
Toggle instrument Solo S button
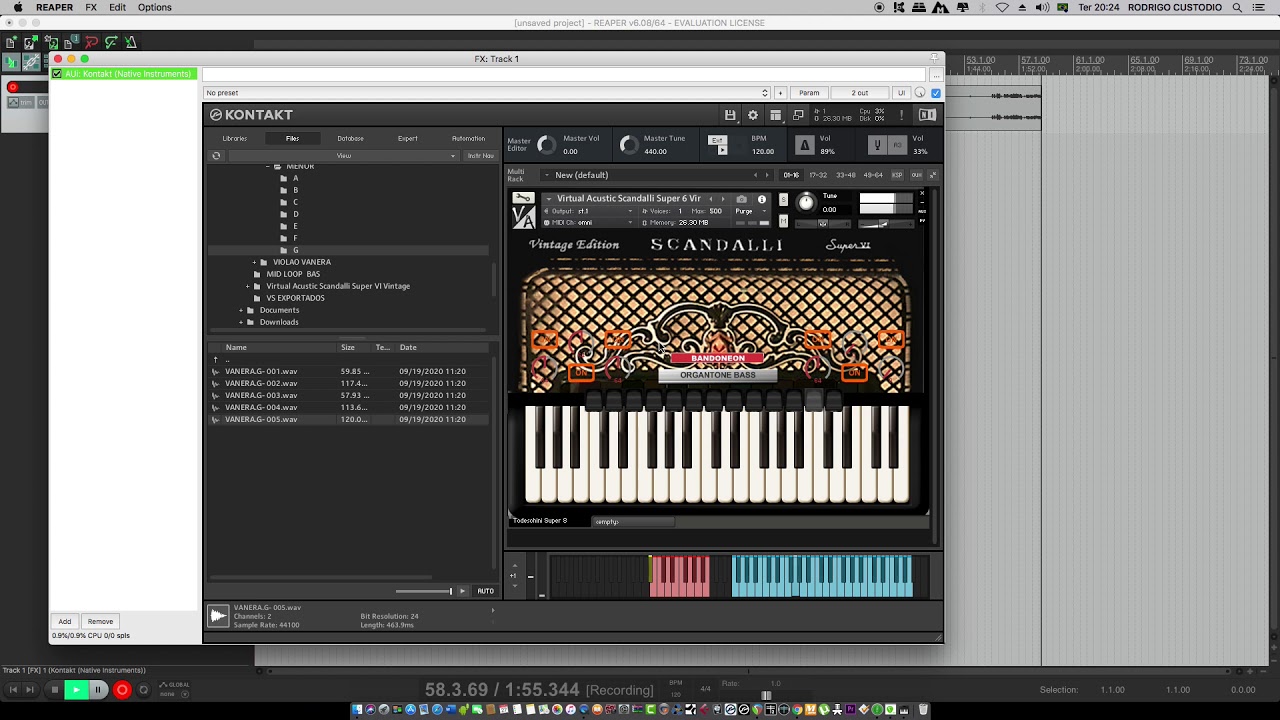pos(783,200)
